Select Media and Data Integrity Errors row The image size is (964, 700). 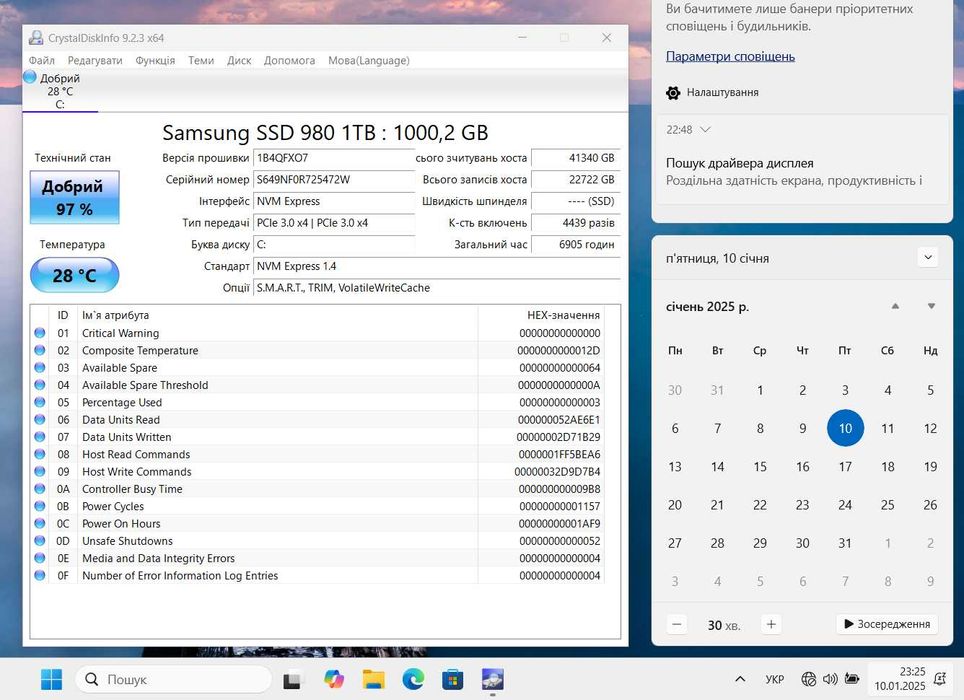coord(317,558)
